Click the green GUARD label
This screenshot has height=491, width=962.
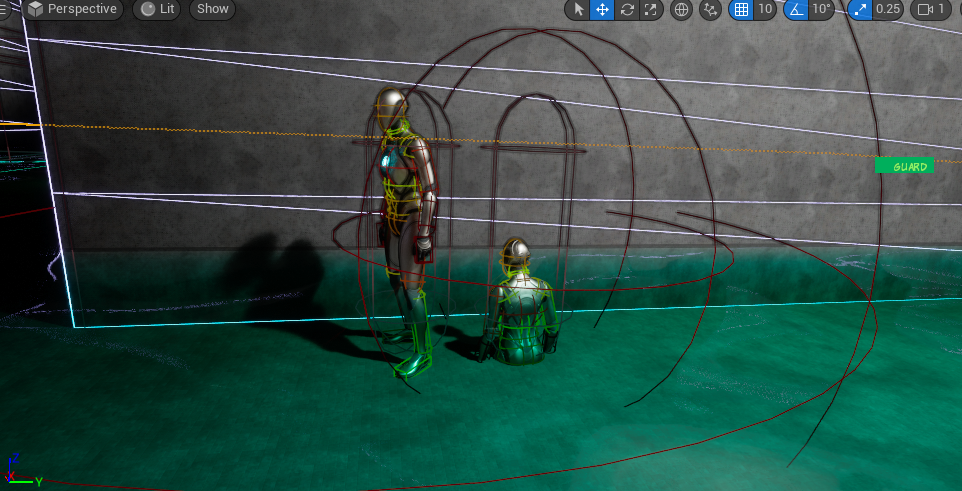tap(904, 166)
